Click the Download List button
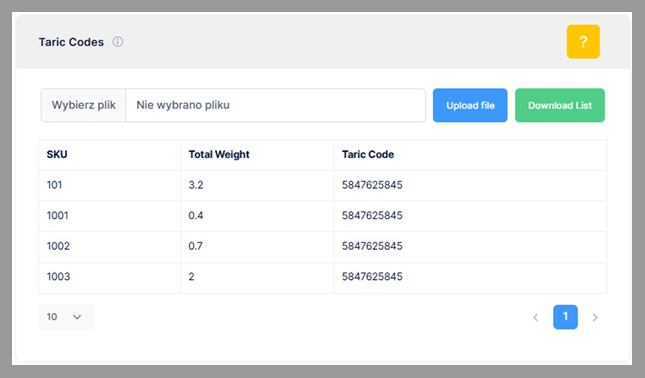The image size is (645, 378). [x=560, y=105]
